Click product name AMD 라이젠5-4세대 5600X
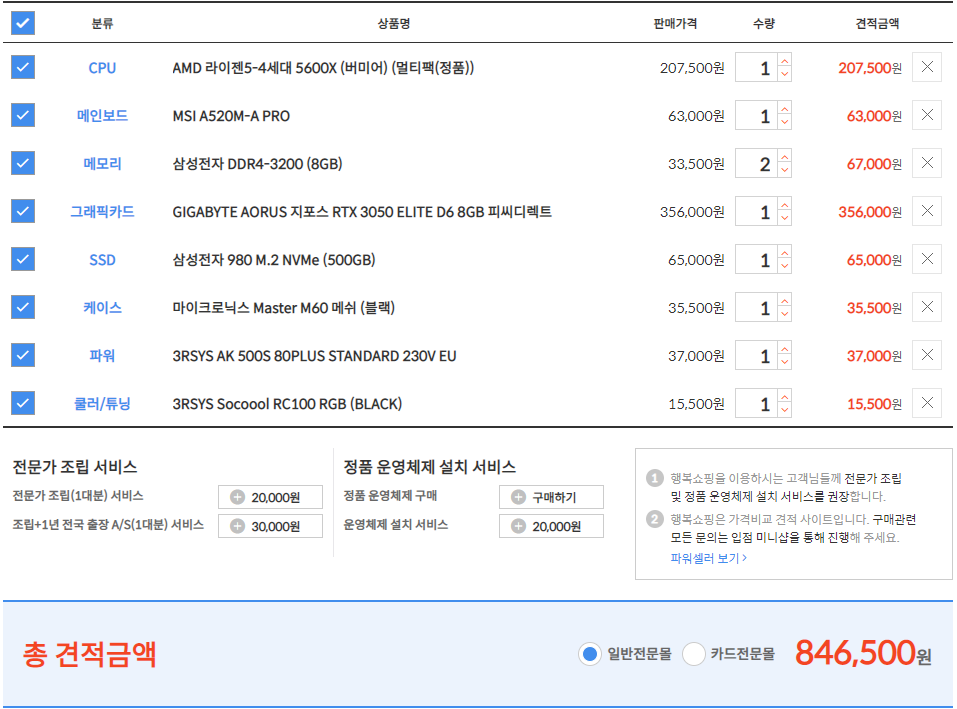The width and height of the screenshot is (957, 709). pyautogui.click(x=323, y=68)
